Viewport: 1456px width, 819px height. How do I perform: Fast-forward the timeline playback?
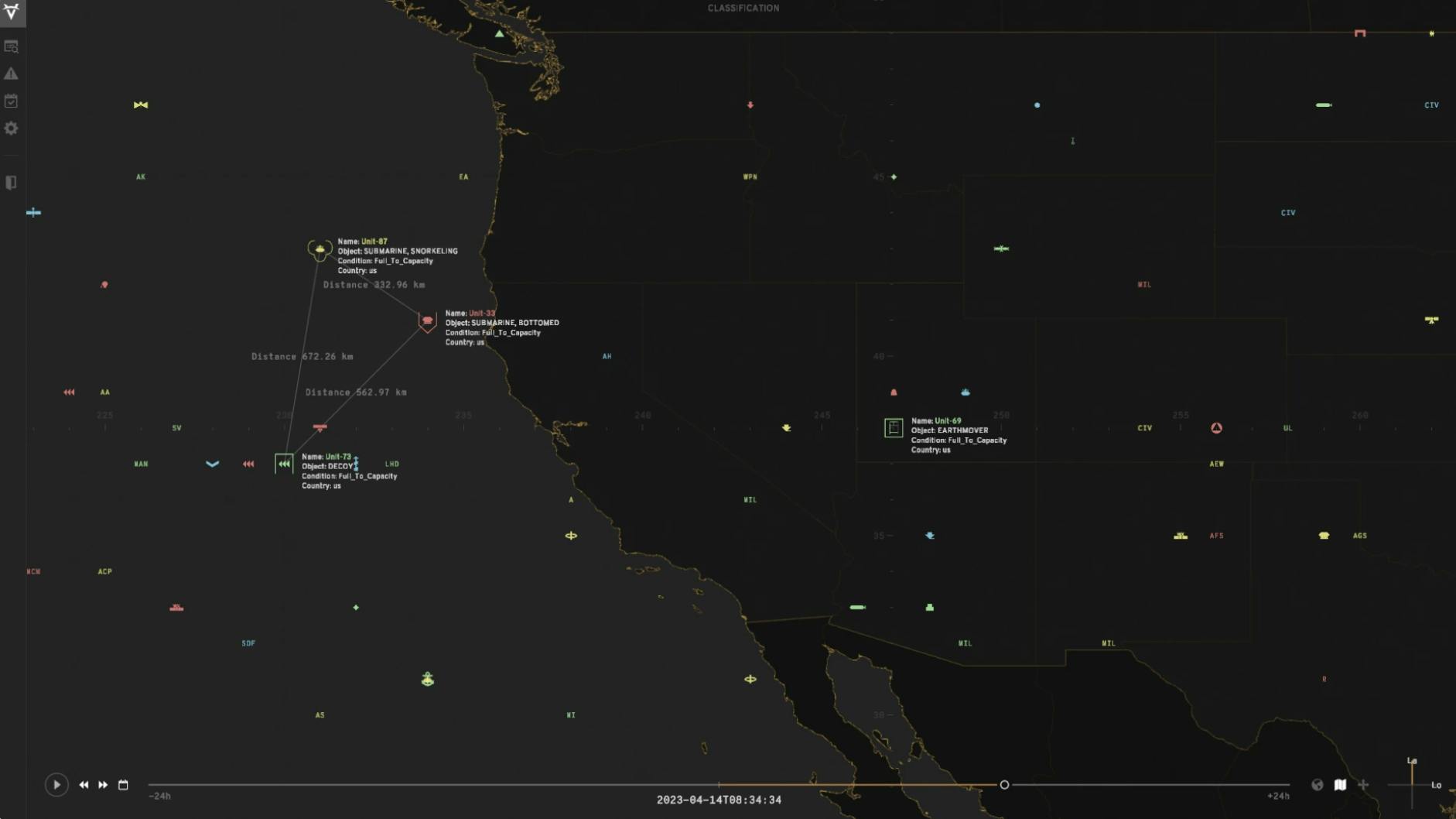pyautogui.click(x=103, y=785)
